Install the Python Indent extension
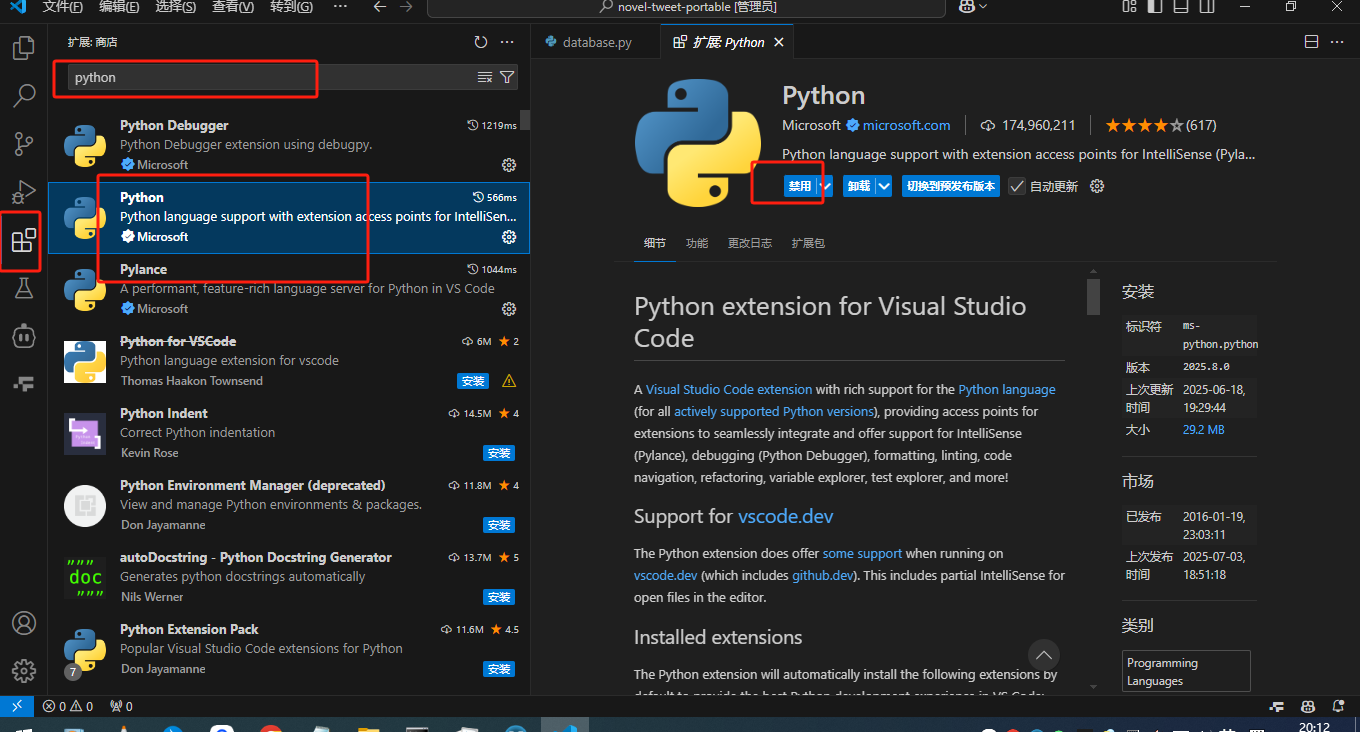Screen dimensions: 1360x732 click(499, 453)
